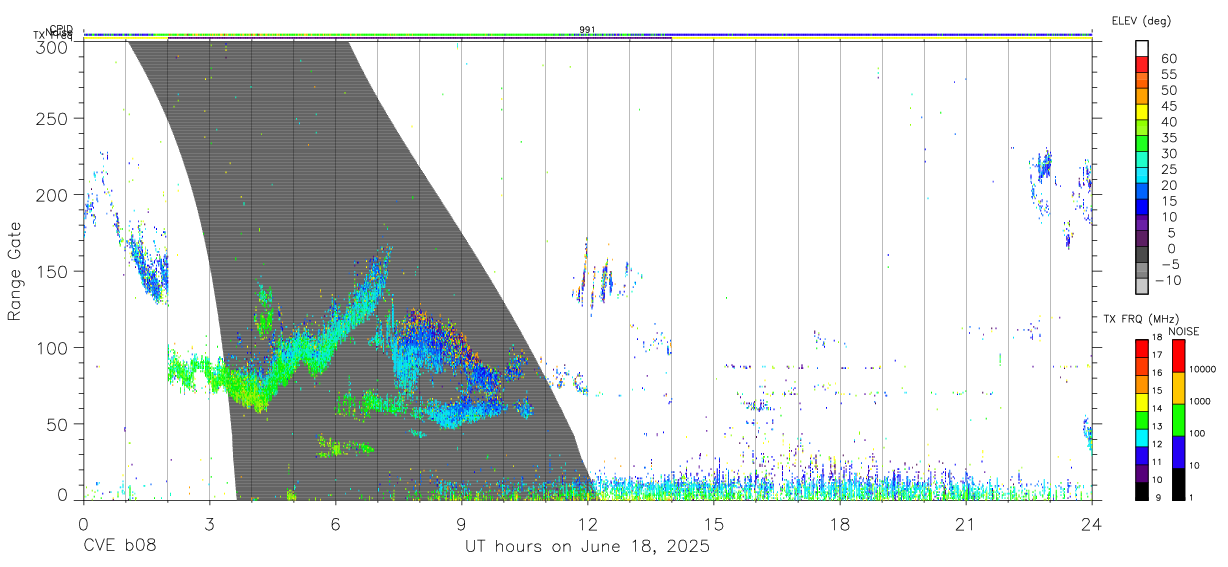
Task: Click the x-axis hour label '12'
Action: point(587,523)
